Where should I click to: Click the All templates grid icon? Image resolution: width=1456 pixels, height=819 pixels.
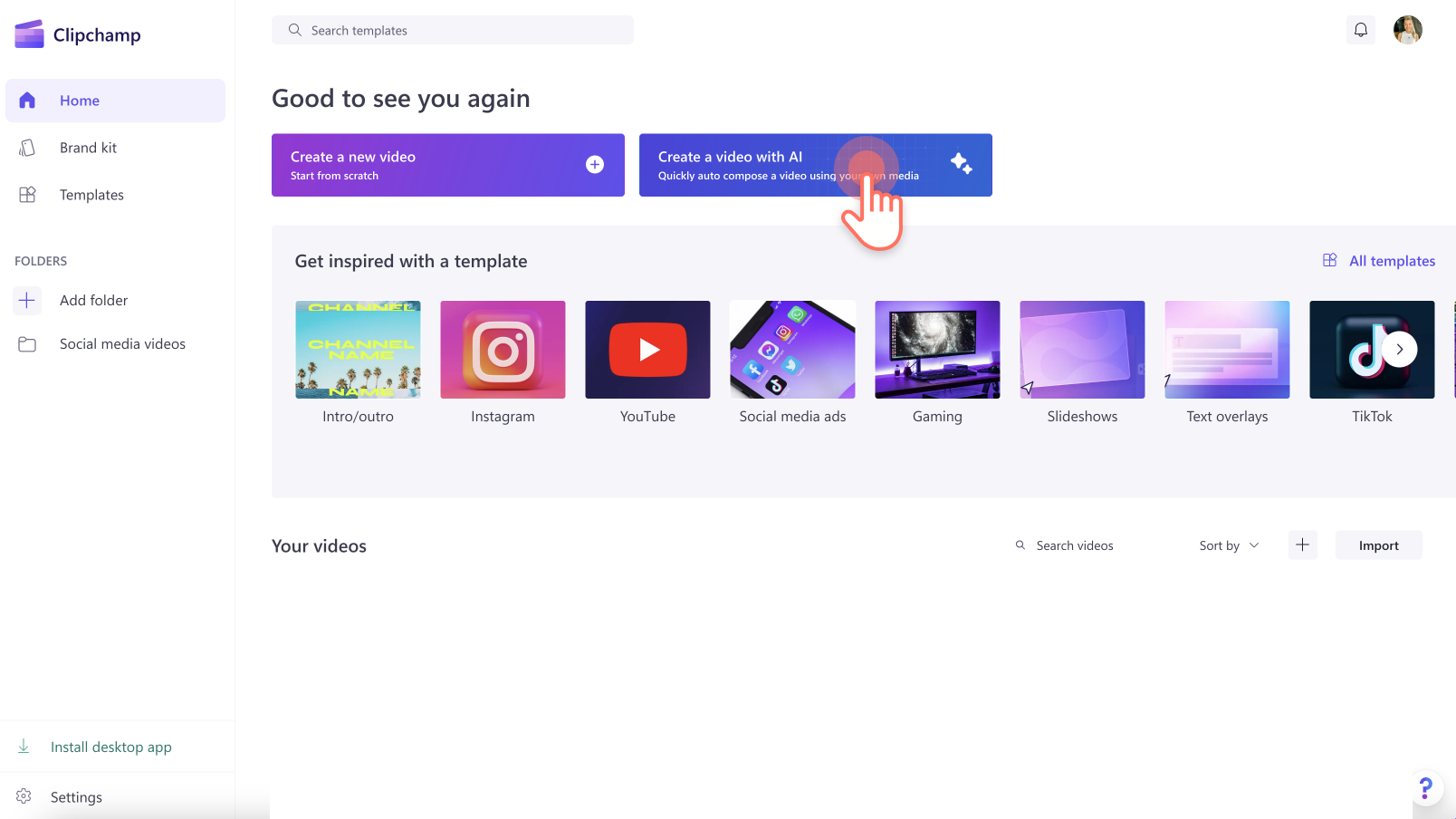1330,260
